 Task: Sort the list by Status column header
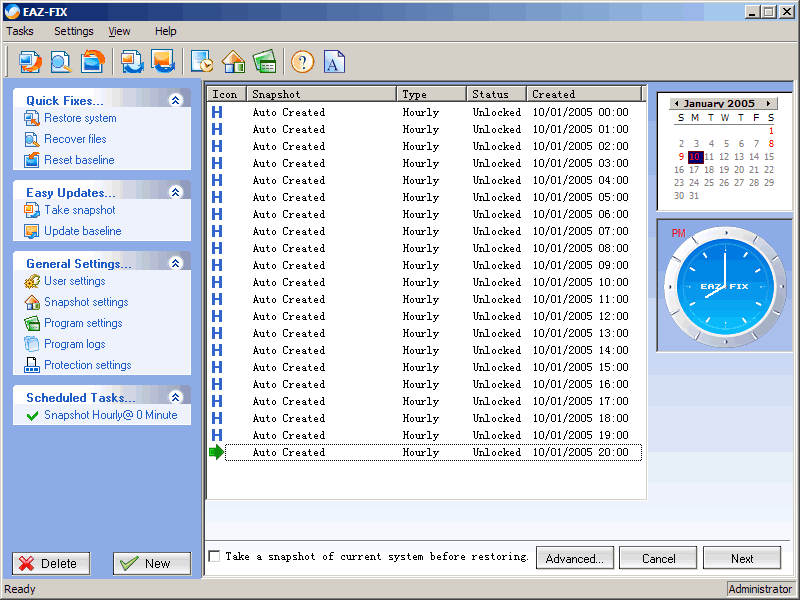[x=496, y=94]
